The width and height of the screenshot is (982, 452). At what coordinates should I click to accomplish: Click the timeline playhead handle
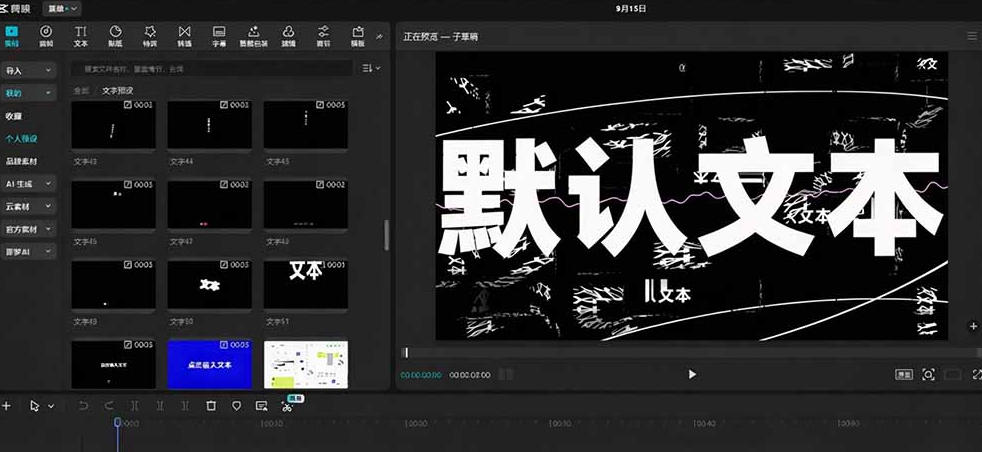117,423
